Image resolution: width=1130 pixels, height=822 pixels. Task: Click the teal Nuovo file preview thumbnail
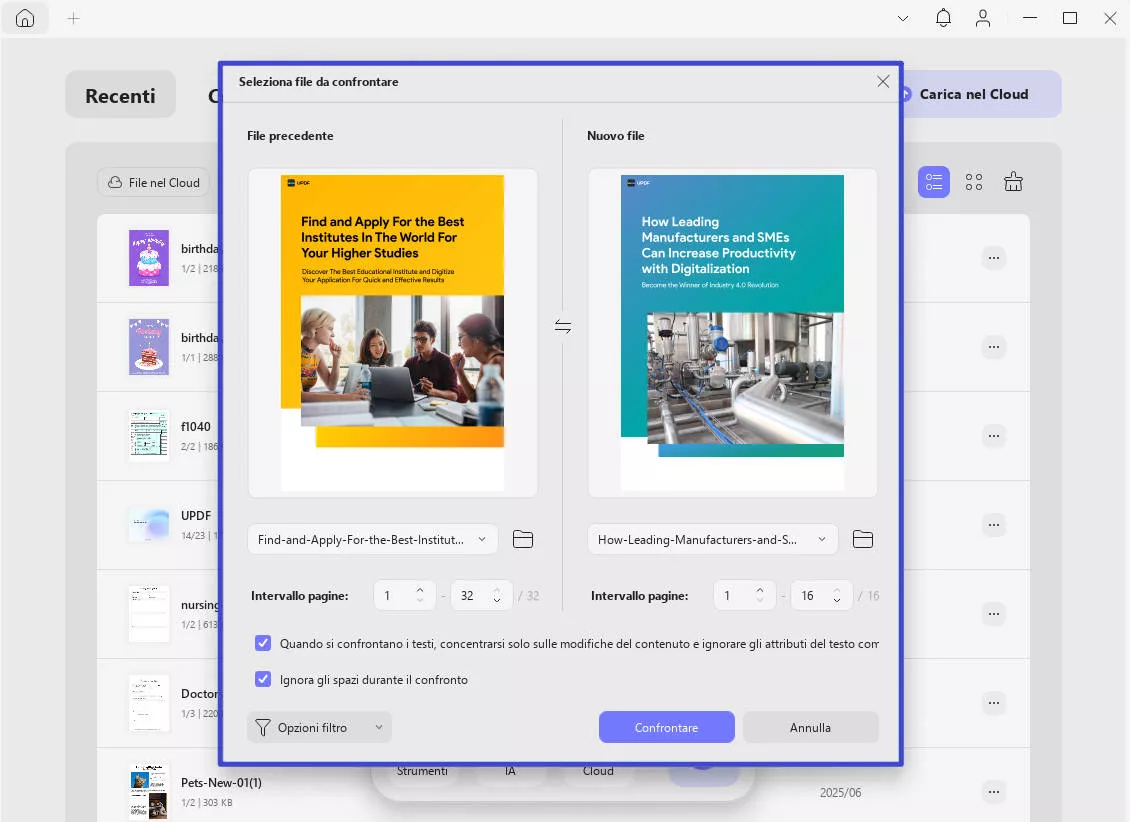[x=732, y=333]
